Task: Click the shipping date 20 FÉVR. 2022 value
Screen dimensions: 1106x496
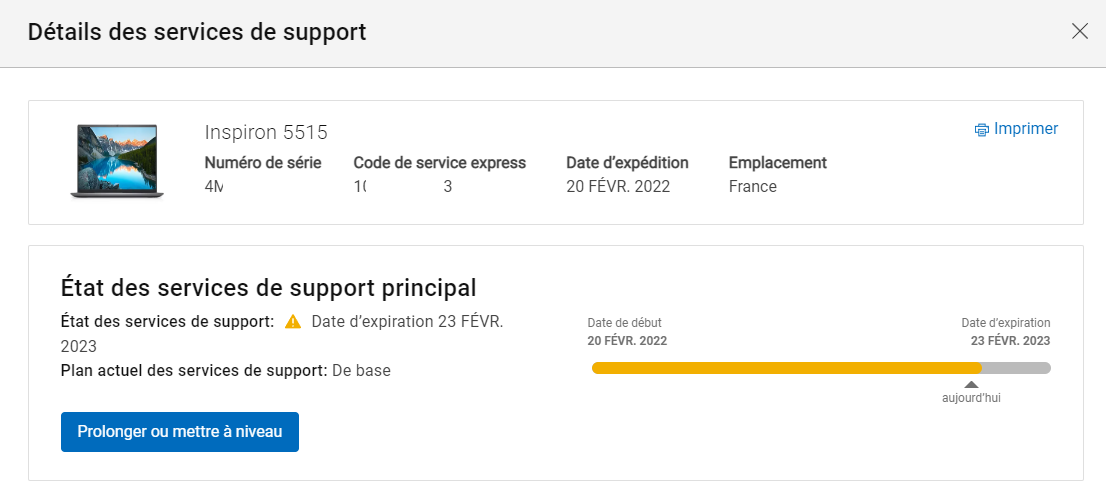Action: tap(617, 187)
